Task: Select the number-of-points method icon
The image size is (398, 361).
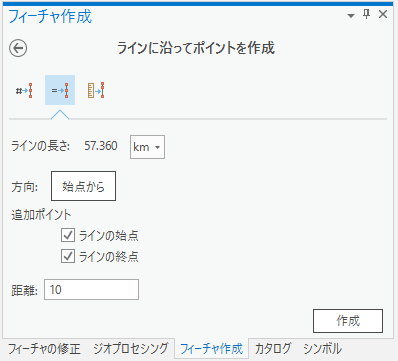Action: click(24, 90)
